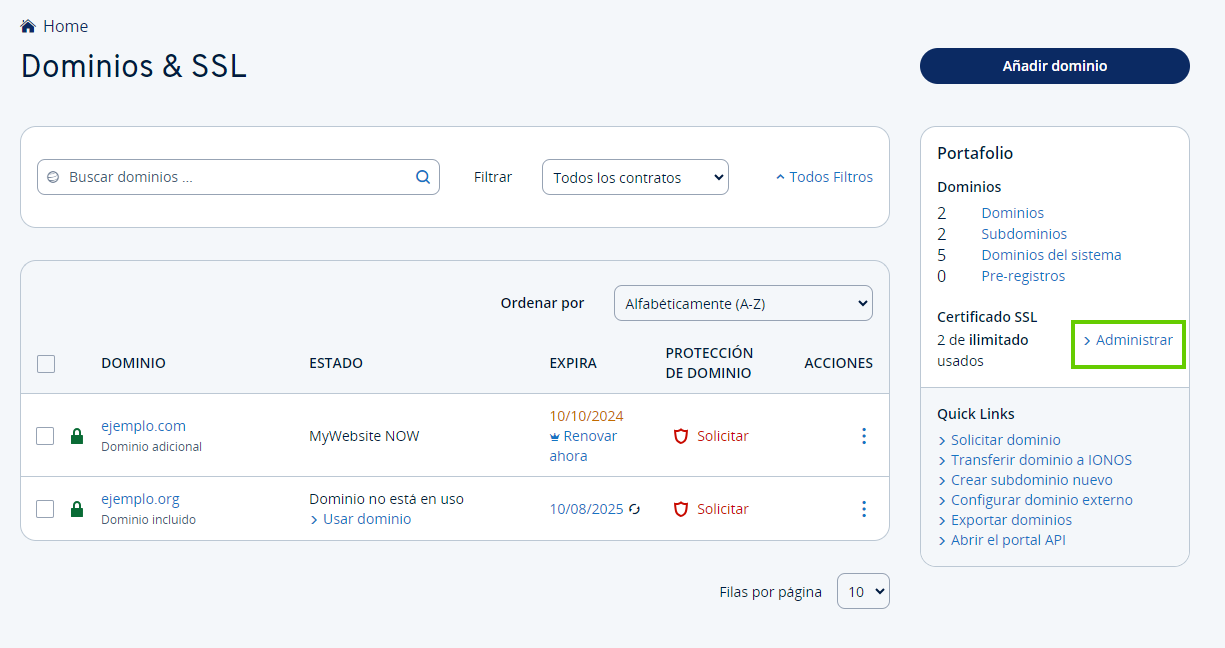The height and width of the screenshot is (648, 1225).
Task: Open the Alfabéticamente (A-Z) sort dropdown
Action: 743,303
